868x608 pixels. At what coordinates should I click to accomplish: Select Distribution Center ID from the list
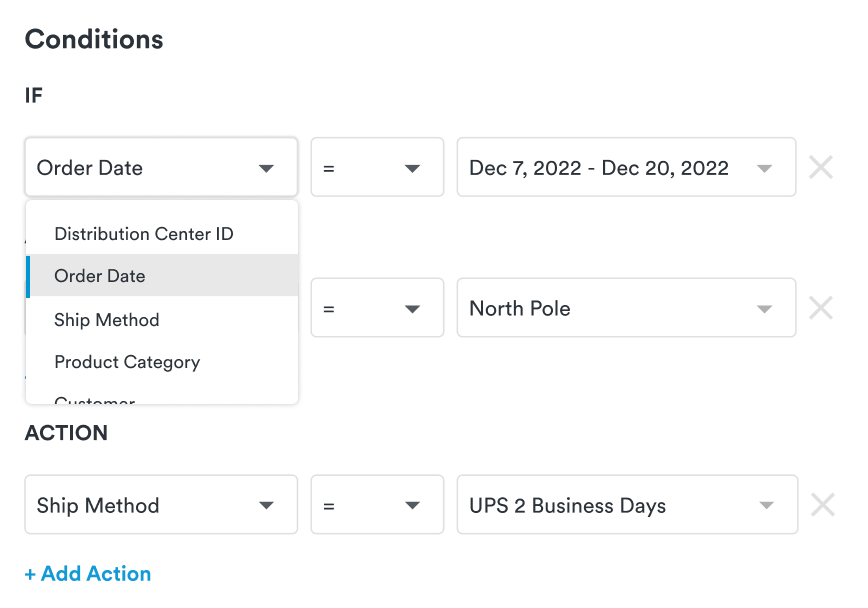click(x=144, y=234)
